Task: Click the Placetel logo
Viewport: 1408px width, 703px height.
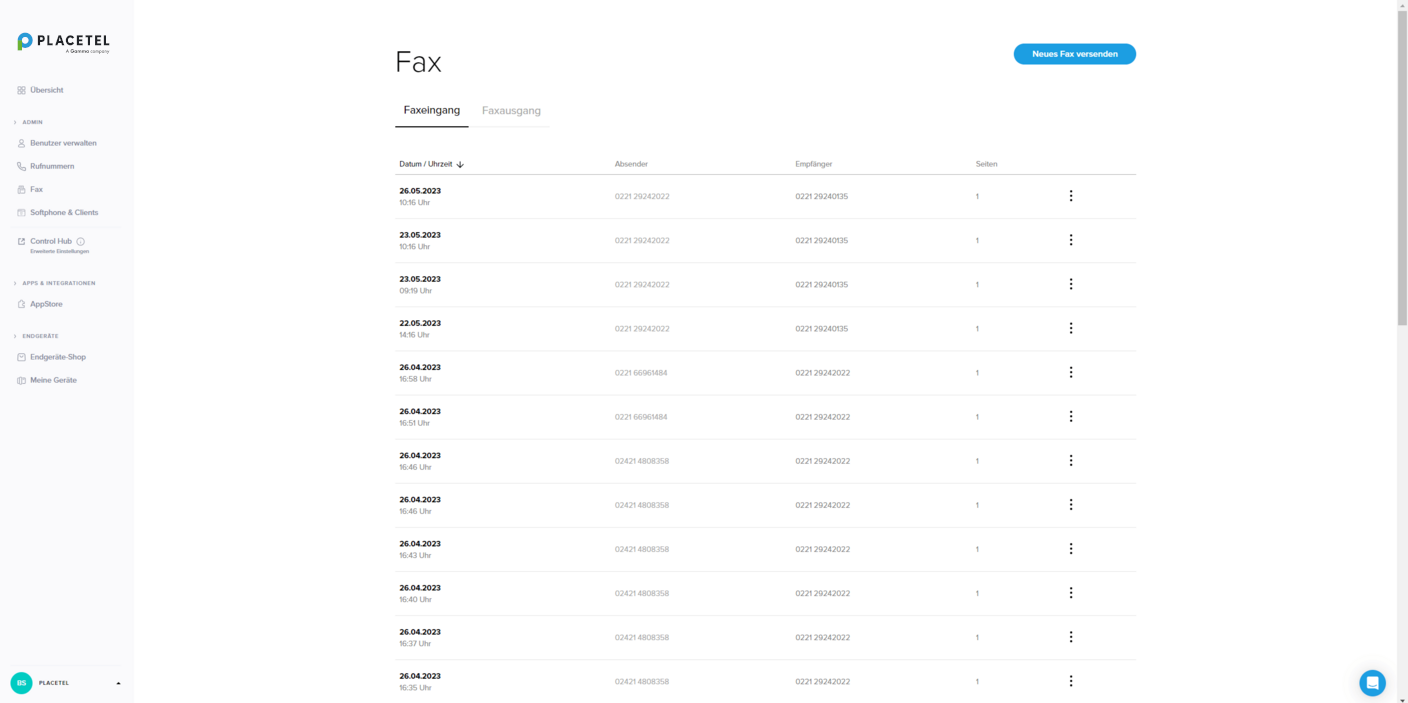Action: point(62,41)
